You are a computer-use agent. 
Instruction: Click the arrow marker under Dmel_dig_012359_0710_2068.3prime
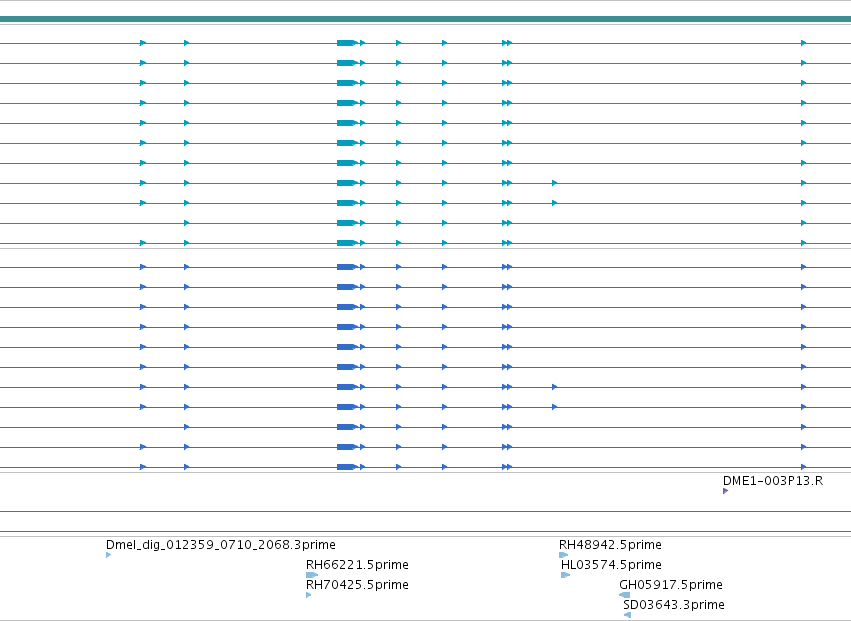(x=109, y=555)
